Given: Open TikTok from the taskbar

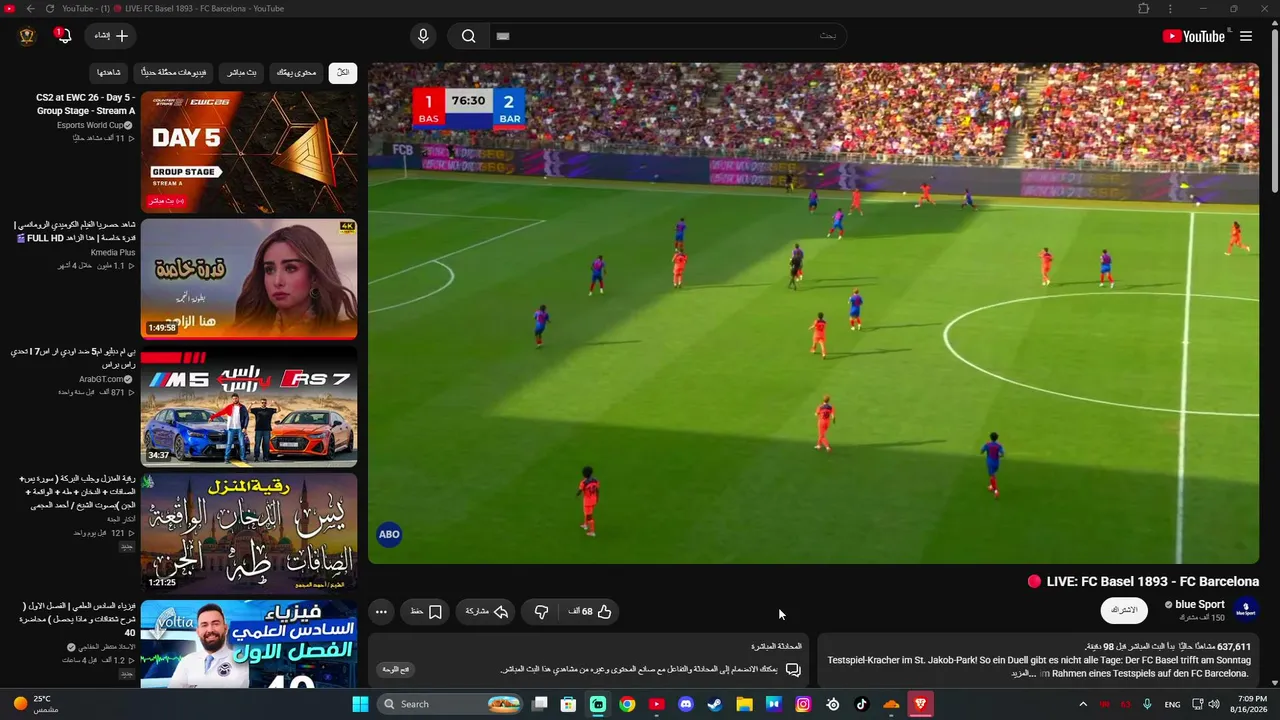Looking at the screenshot, I should (x=861, y=704).
